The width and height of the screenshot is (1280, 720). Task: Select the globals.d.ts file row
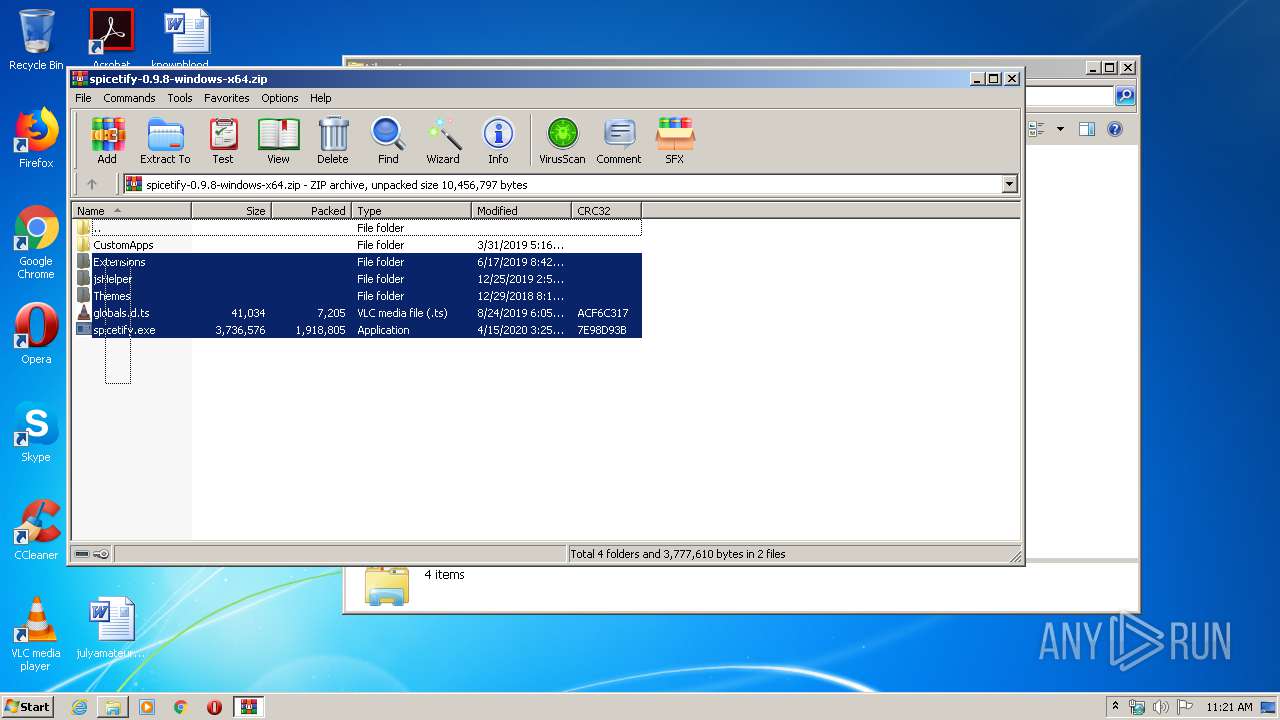[358, 313]
